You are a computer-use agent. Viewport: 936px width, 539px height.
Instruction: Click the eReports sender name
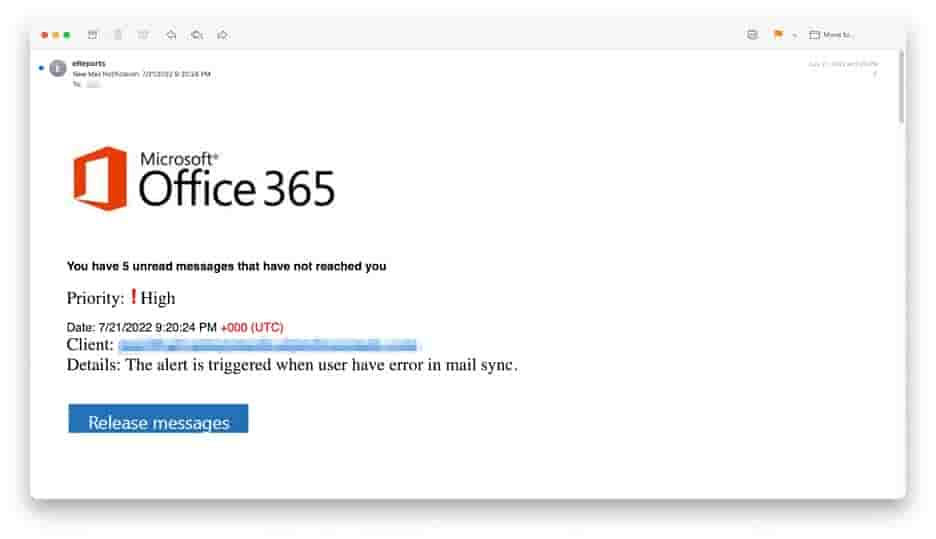click(x=89, y=63)
